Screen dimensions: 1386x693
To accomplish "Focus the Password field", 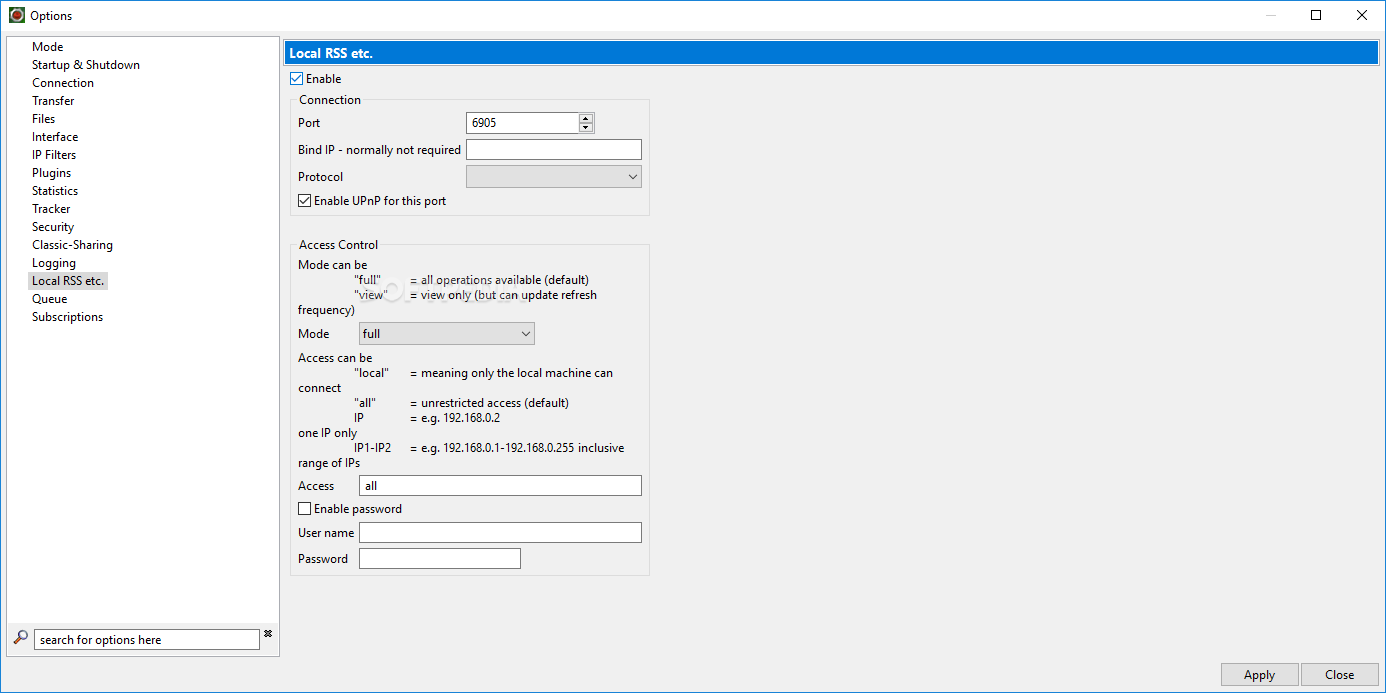I will tap(440, 559).
